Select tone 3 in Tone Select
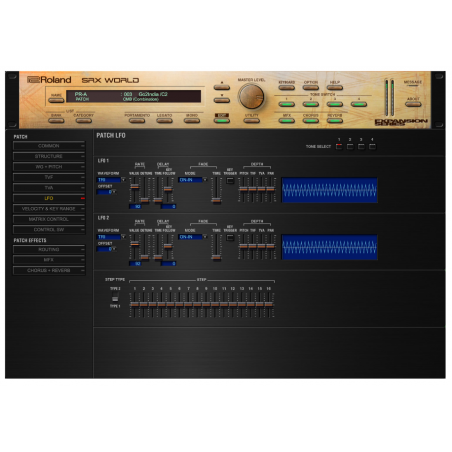452x452 pixels. click(361, 146)
